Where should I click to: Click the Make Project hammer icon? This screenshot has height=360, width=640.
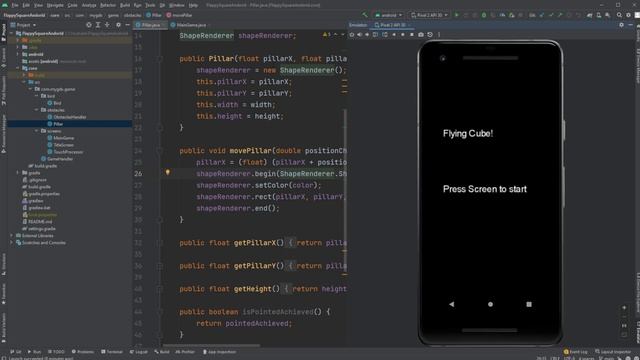tap(365, 15)
